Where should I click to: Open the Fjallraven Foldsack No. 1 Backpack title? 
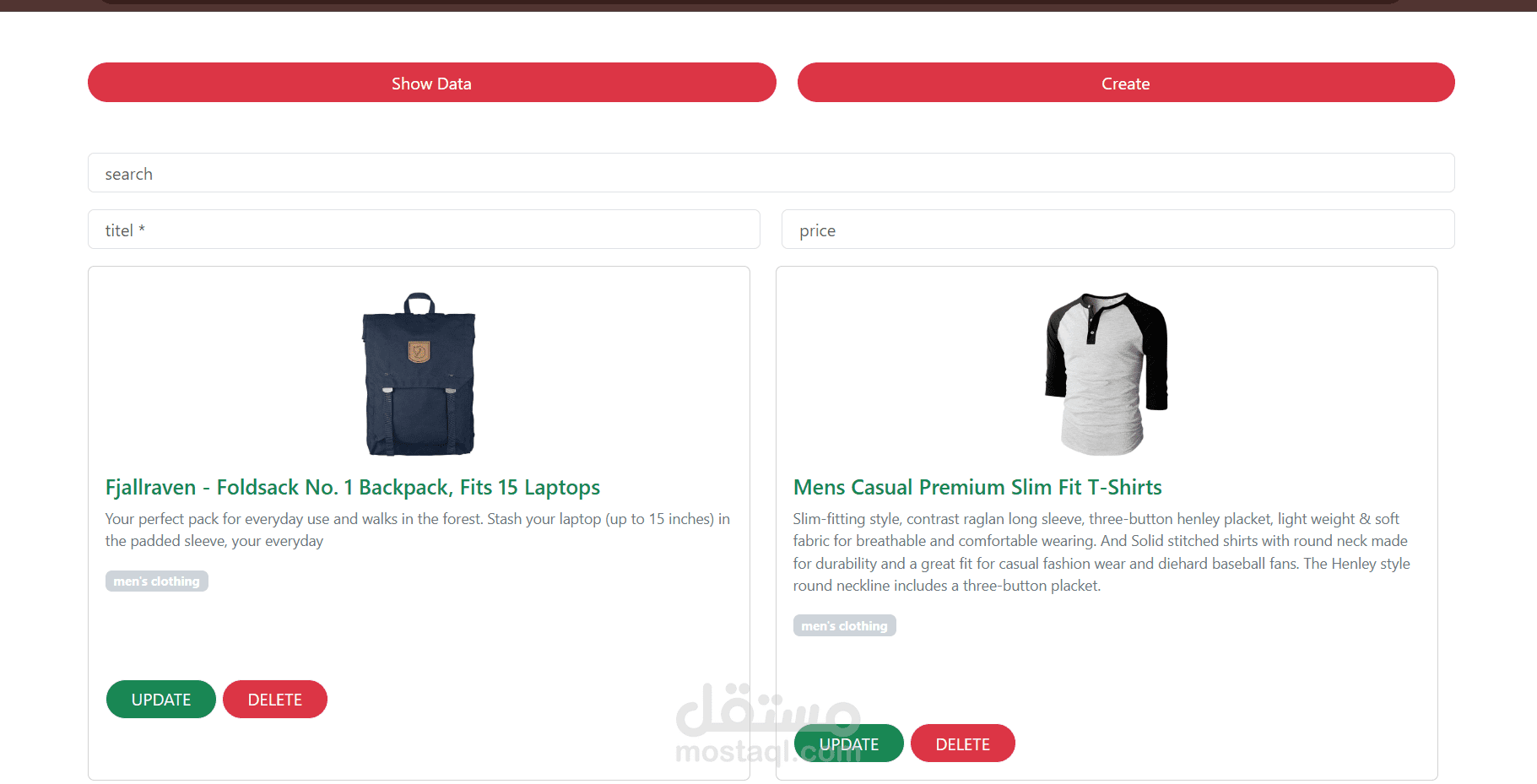pos(353,487)
